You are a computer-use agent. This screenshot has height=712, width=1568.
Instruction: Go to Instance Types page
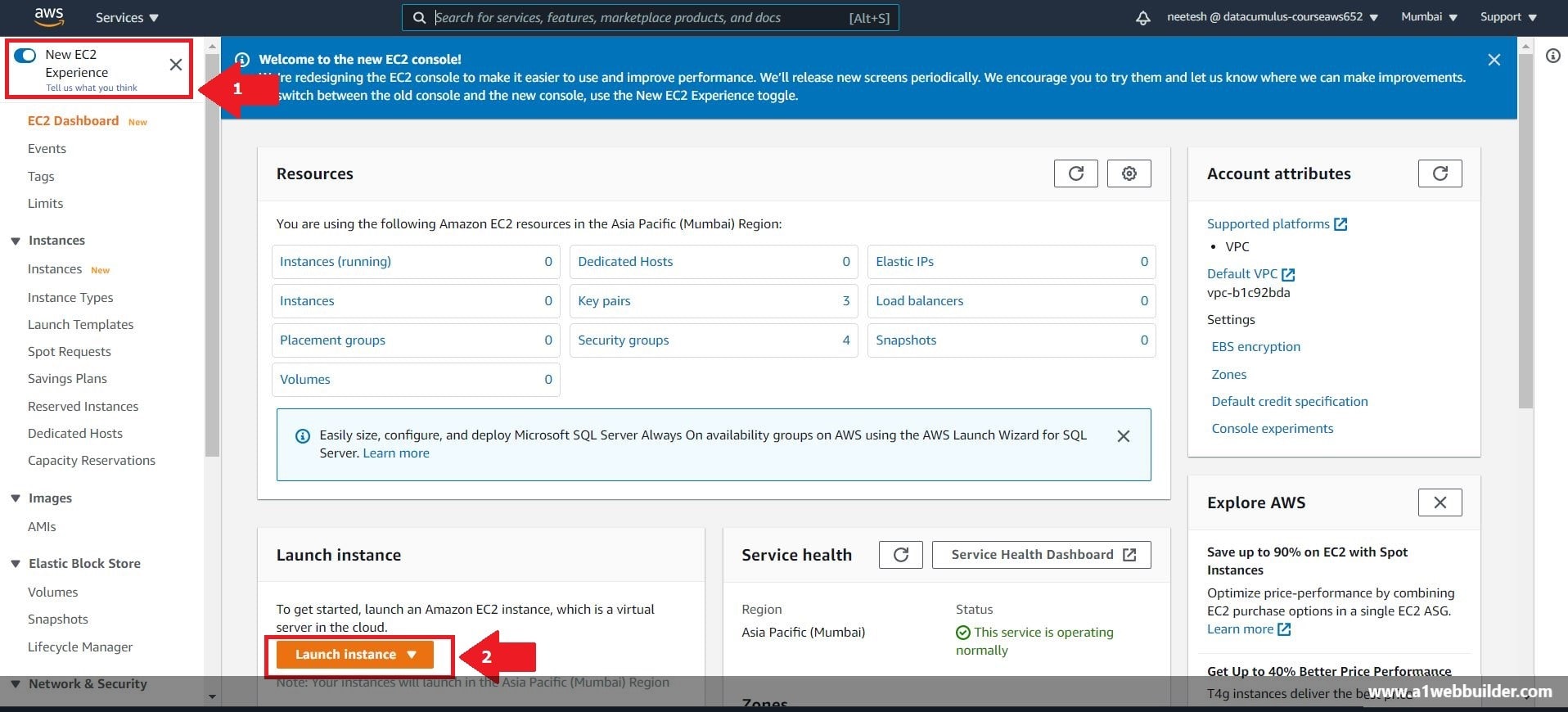(x=70, y=298)
